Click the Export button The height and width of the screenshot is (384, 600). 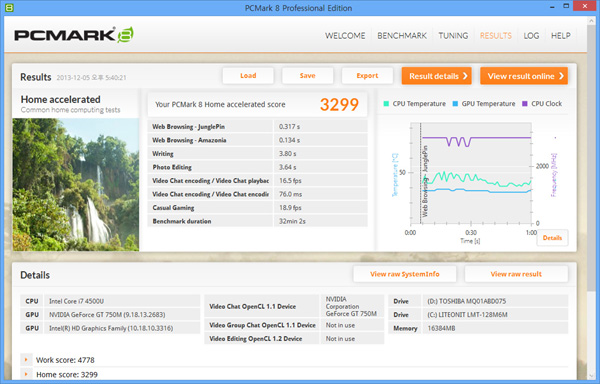(367, 76)
